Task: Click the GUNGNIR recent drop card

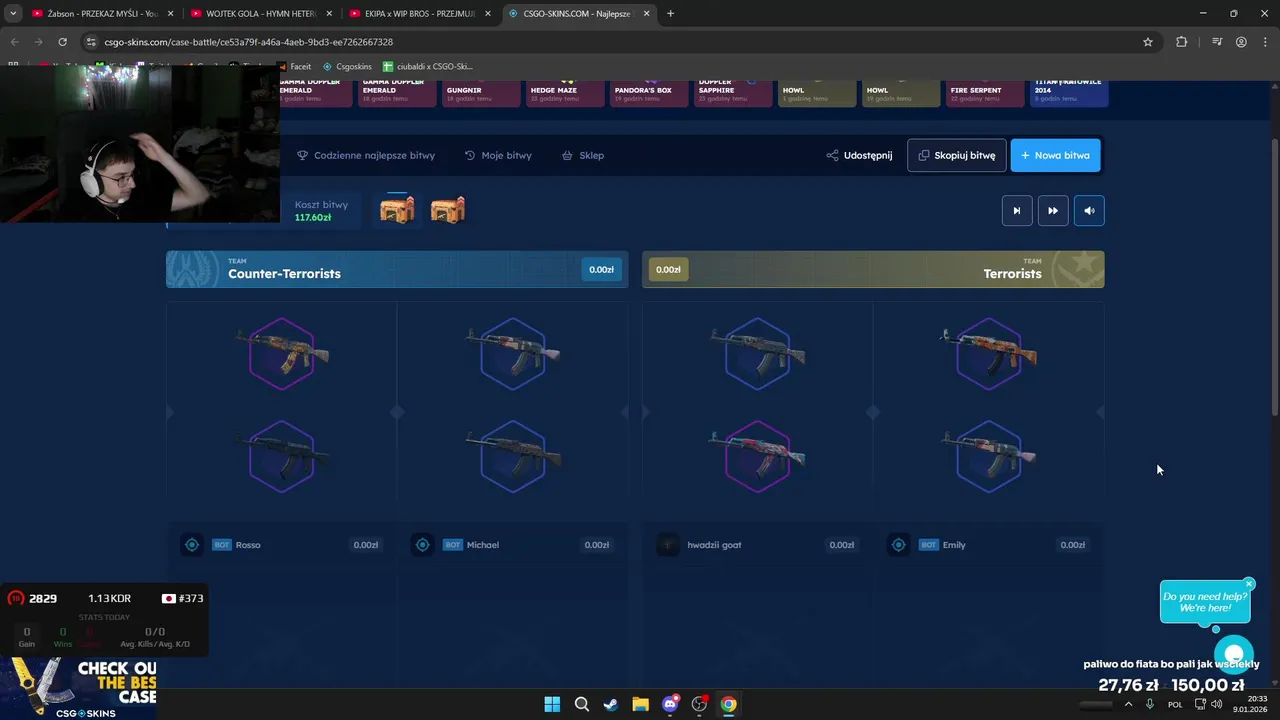Action: point(482,92)
